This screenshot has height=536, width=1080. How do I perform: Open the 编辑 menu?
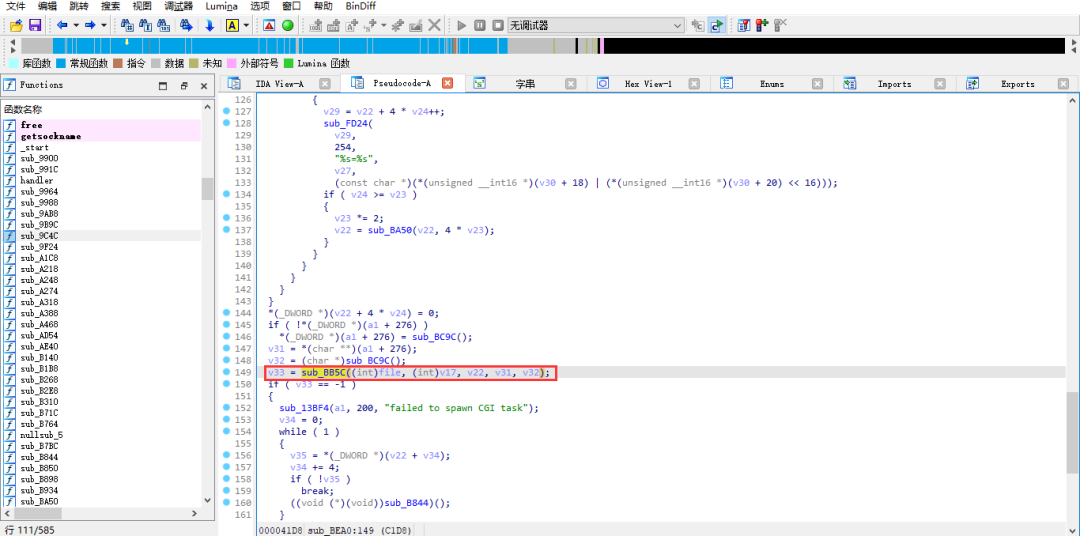48,6
